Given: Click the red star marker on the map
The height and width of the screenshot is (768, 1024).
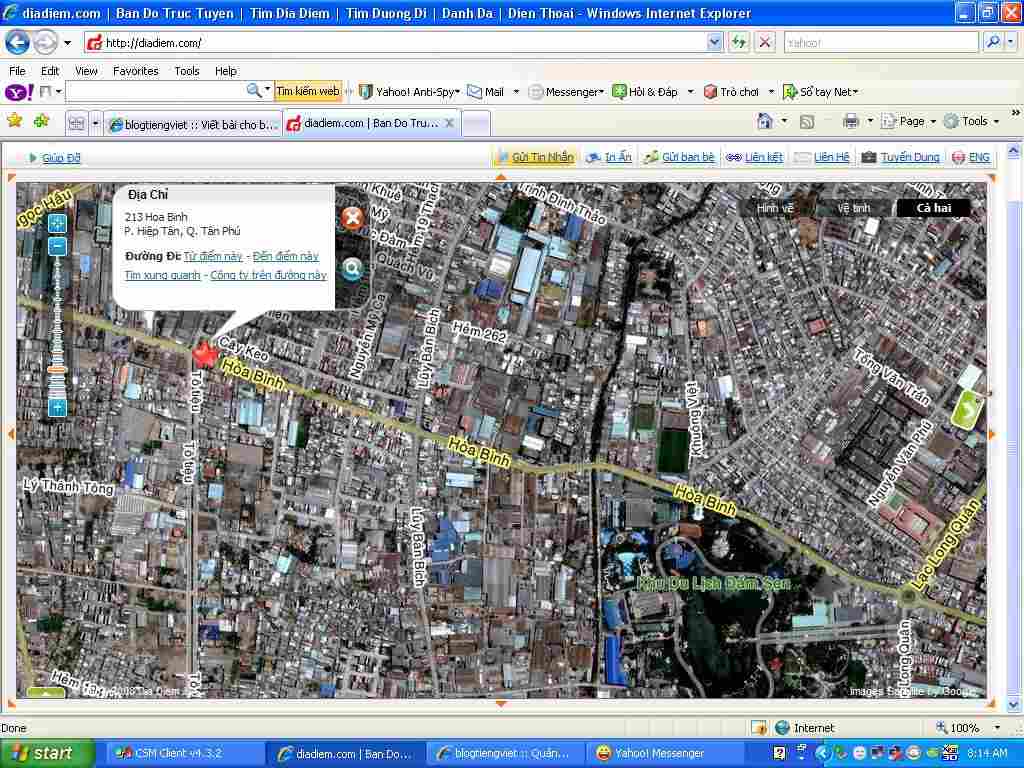Looking at the screenshot, I should point(206,355).
